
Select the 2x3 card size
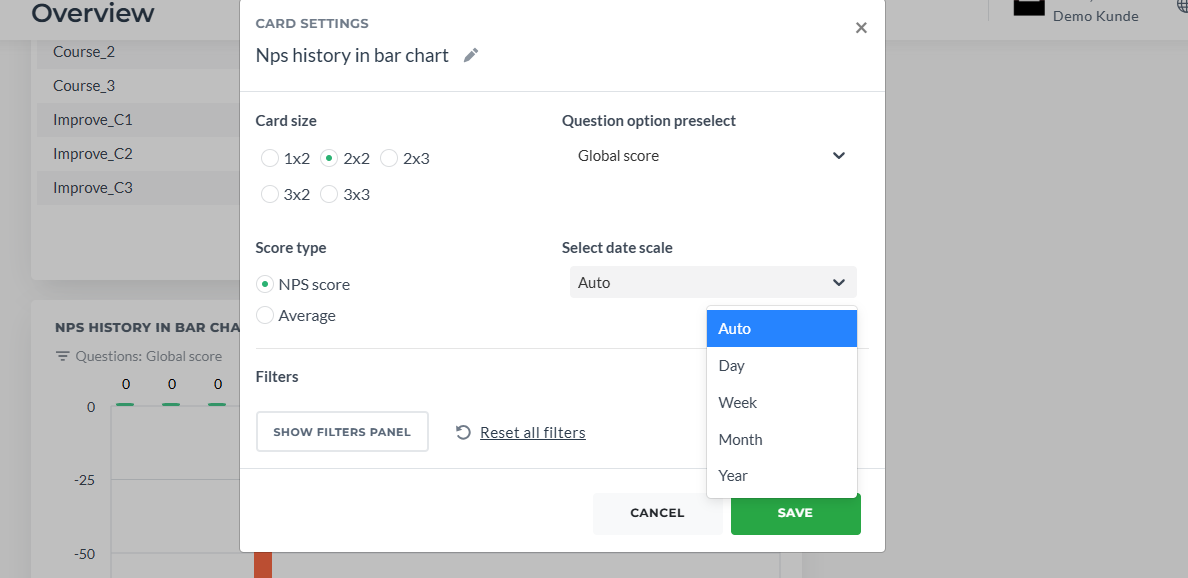[x=389, y=158]
